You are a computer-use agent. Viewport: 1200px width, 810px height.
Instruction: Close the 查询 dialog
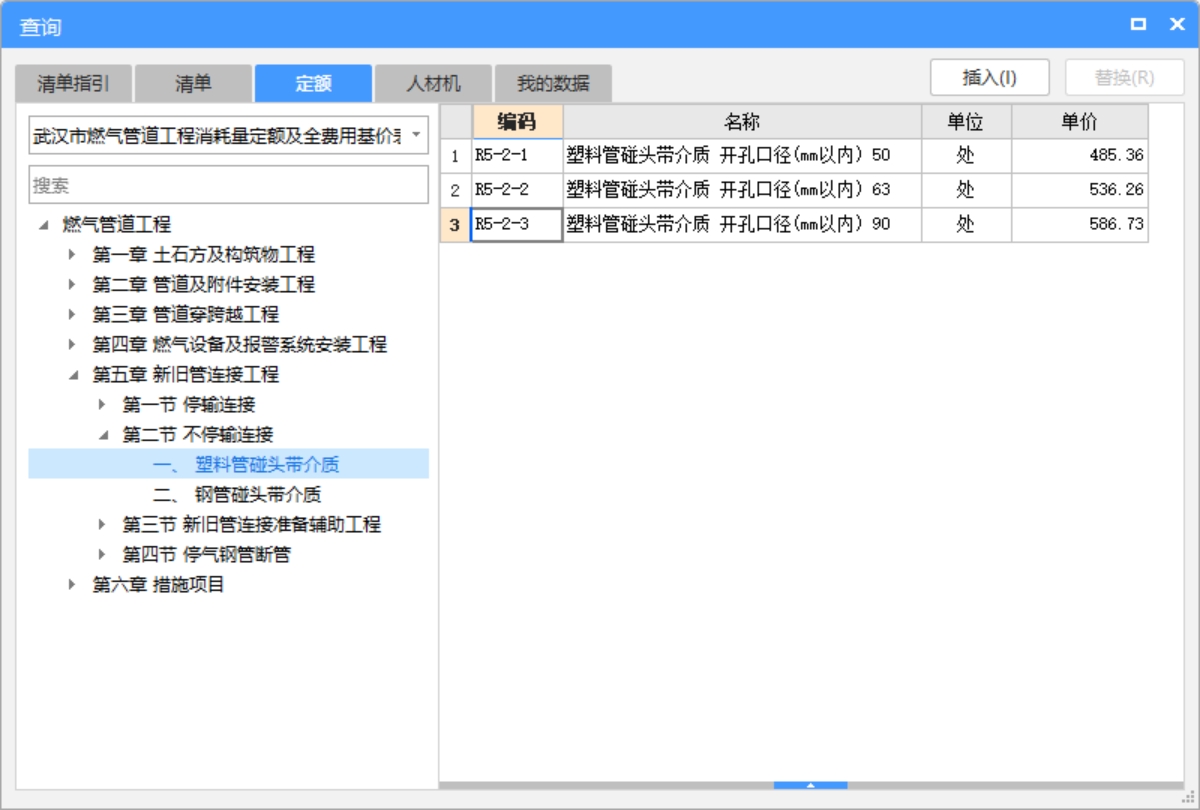point(1177,25)
